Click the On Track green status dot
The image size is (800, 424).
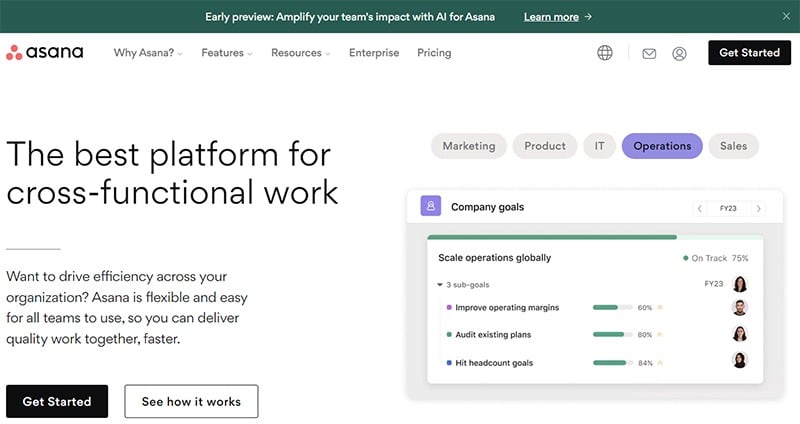pos(686,258)
